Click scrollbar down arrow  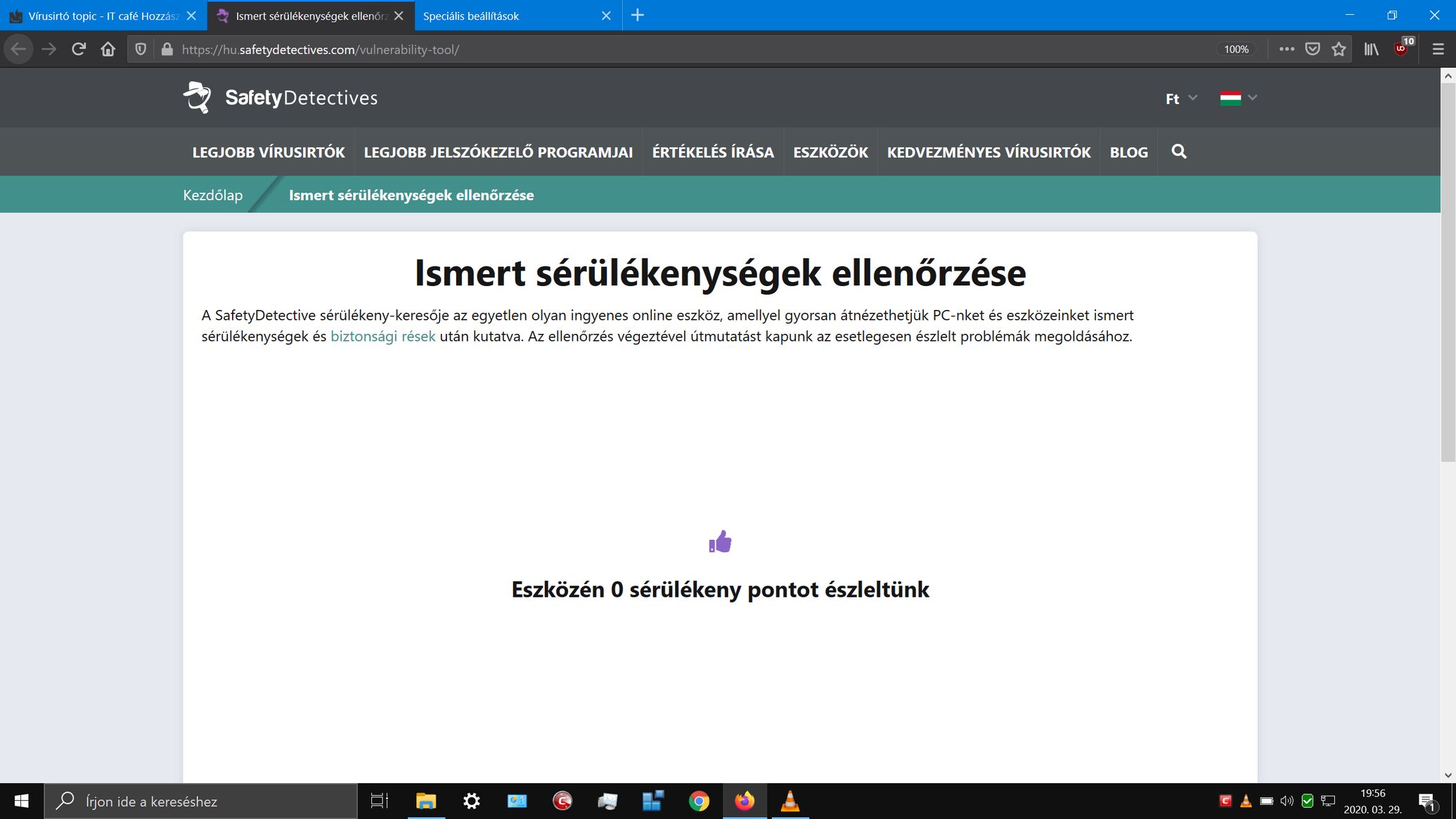(1448, 775)
